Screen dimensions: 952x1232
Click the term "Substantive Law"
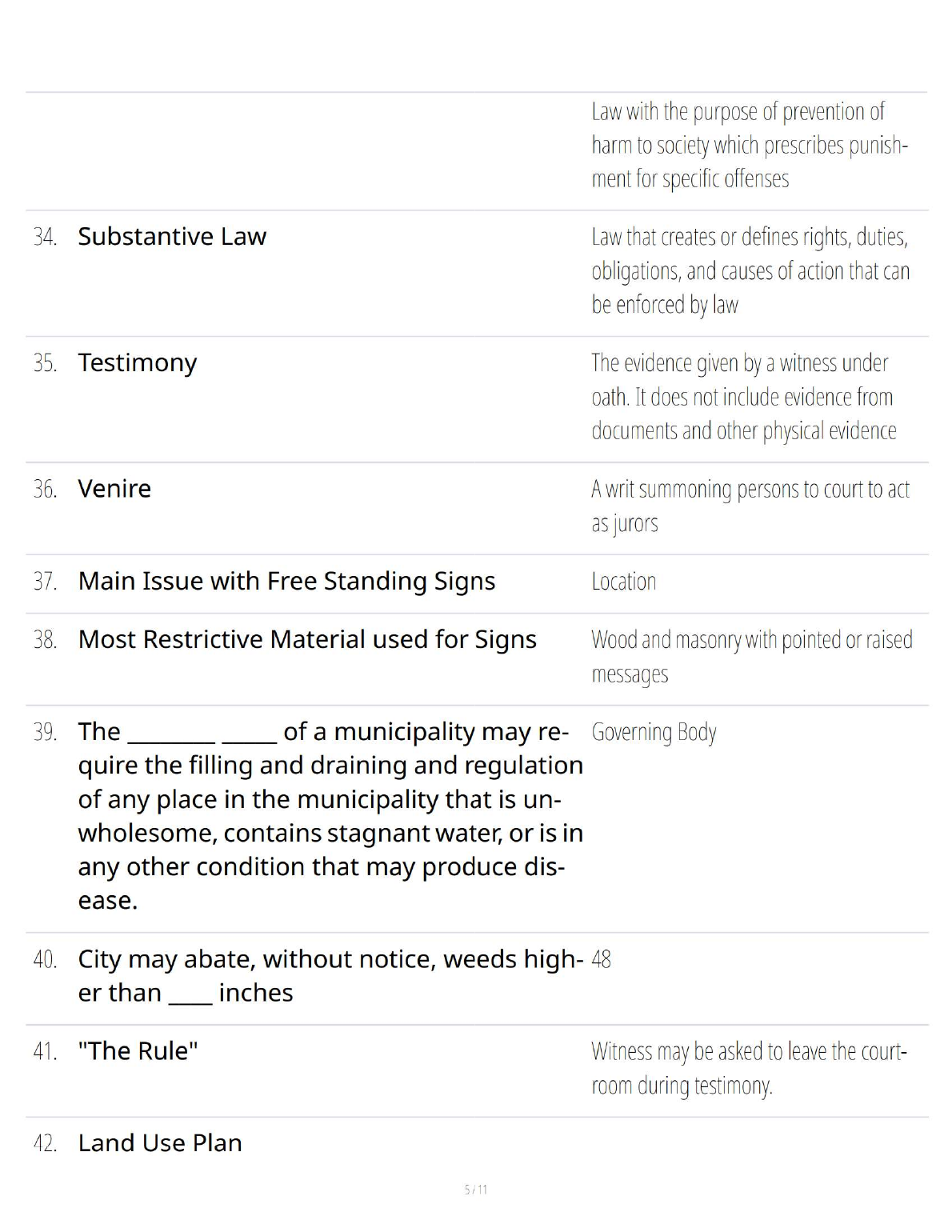pos(172,237)
